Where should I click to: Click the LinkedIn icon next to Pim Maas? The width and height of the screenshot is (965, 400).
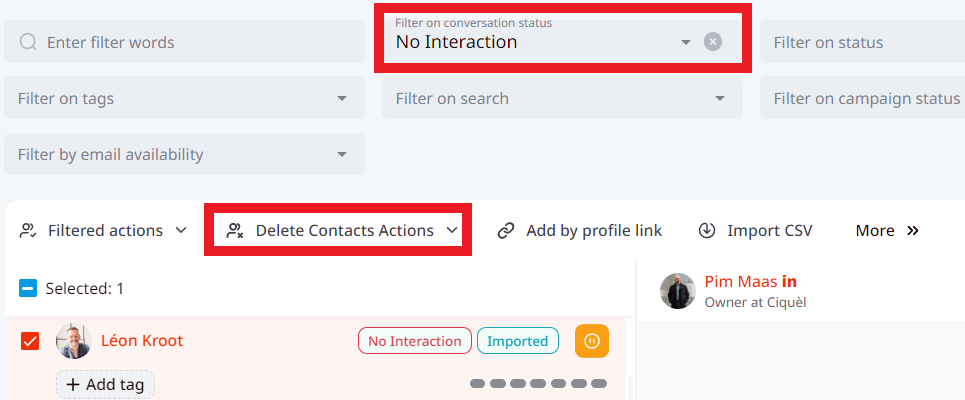click(789, 282)
